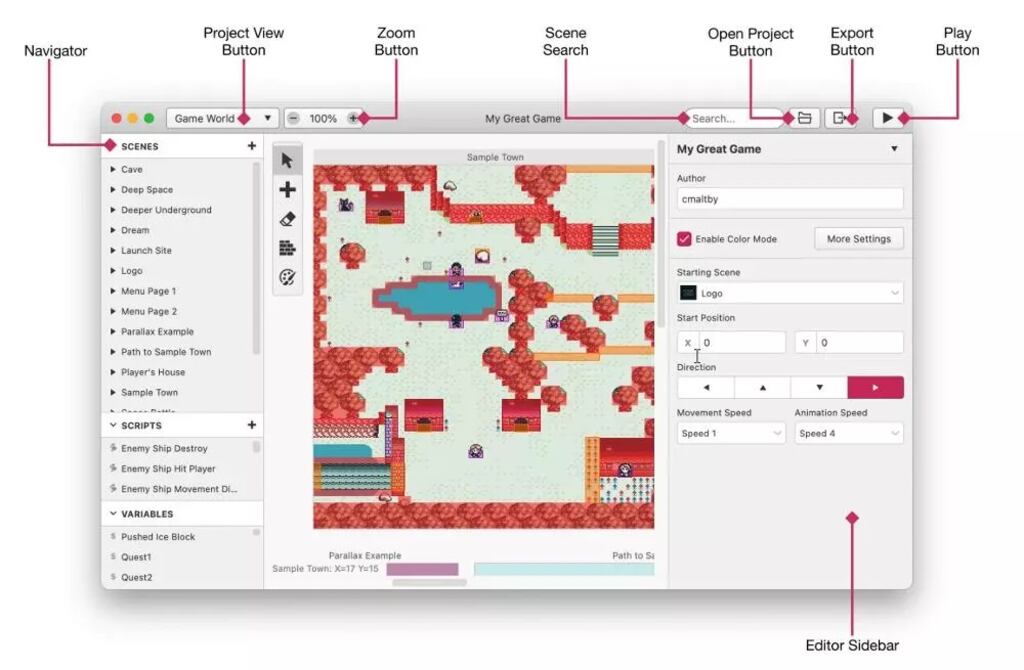Open a project via folder icon
Image resolution: width=1024 pixels, height=670 pixels.
coord(805,118)
